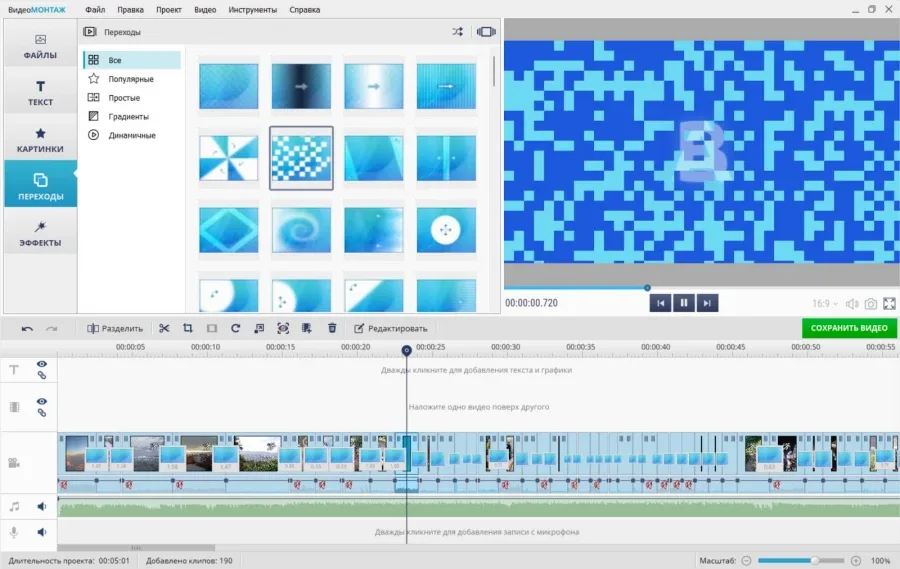900x569 pixels.
Task: Click the rotate clip icon
Action: point(236,328)
